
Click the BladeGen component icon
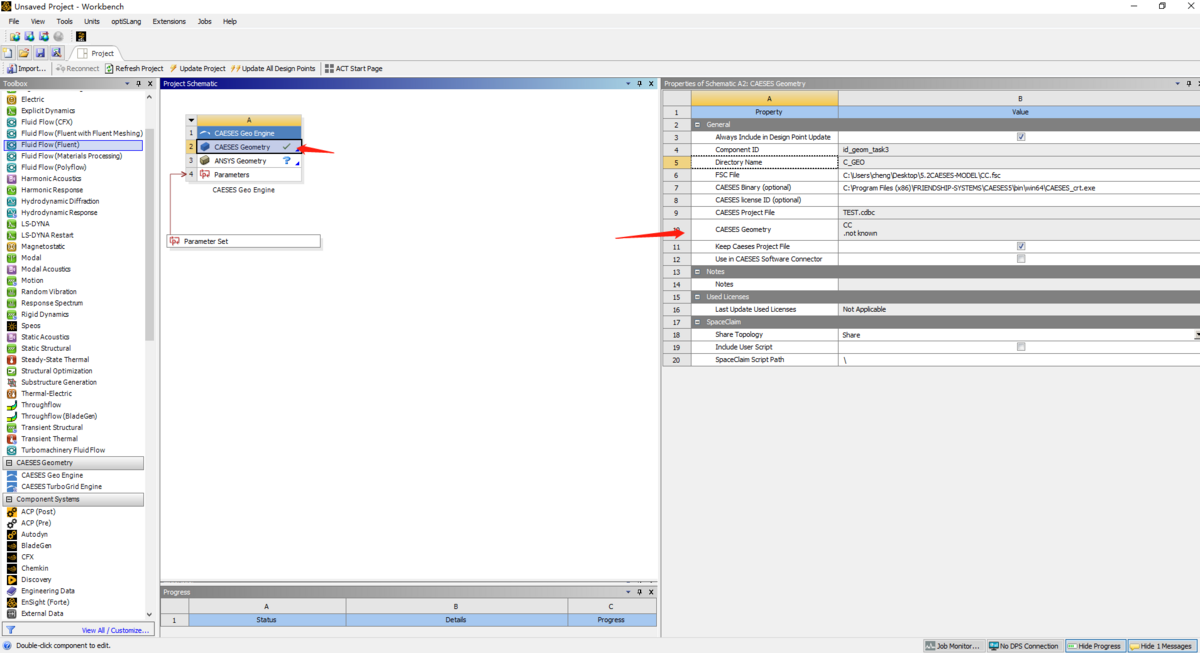coord(12,546)
